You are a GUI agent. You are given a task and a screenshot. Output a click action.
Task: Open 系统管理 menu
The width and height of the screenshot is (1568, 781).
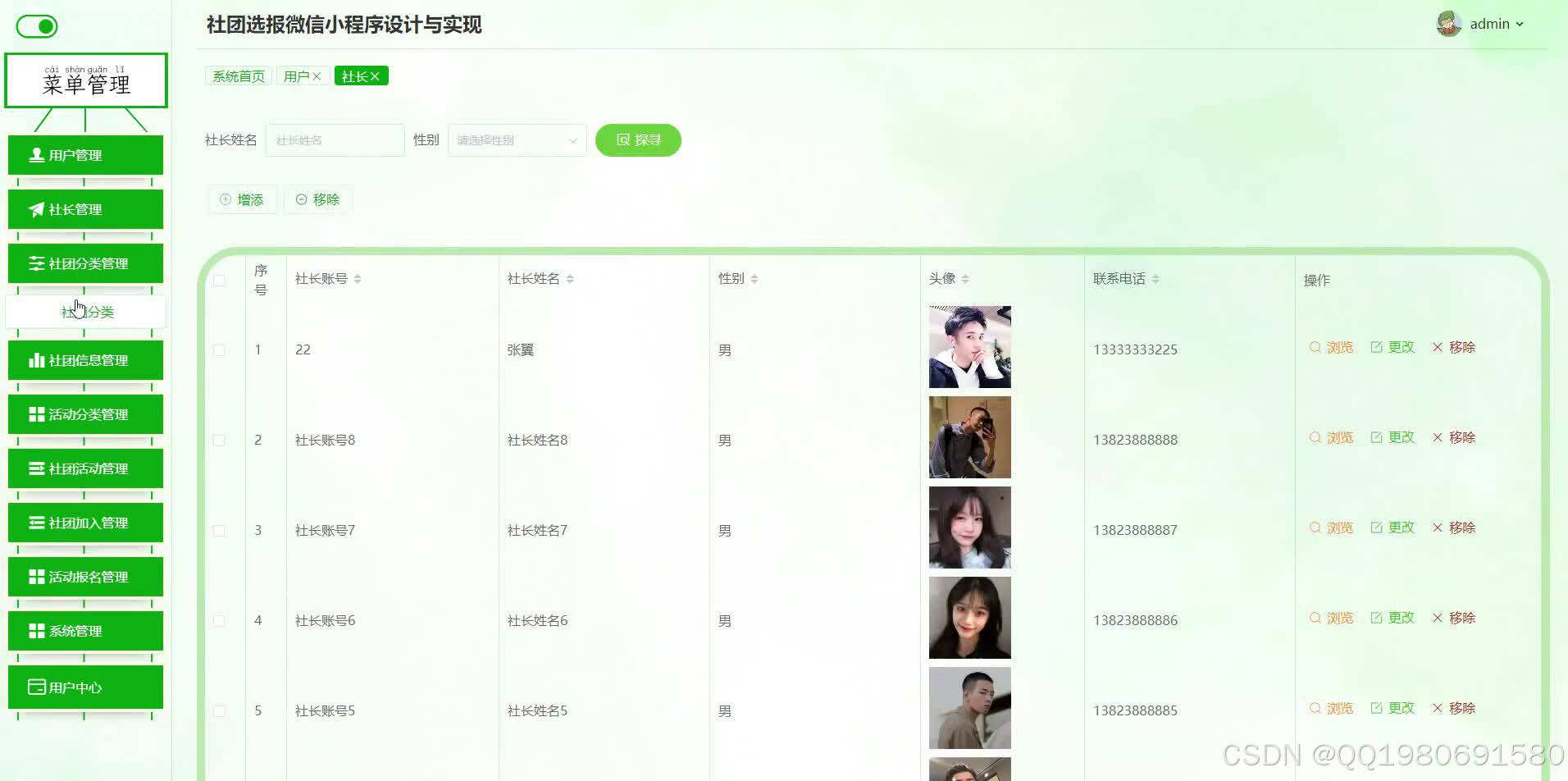(x=85, y=631)
